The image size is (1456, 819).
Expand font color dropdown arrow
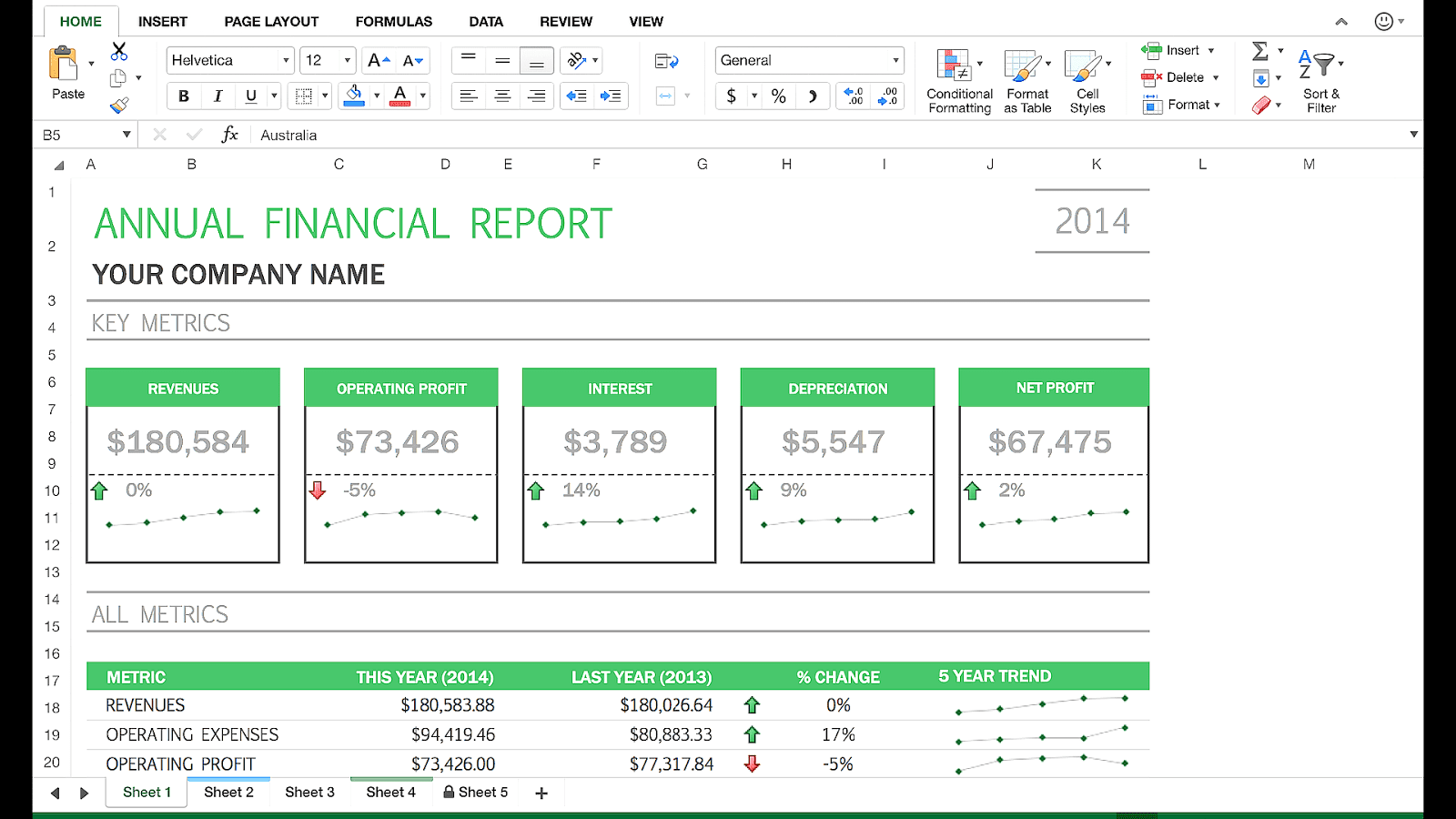(422, 96)
